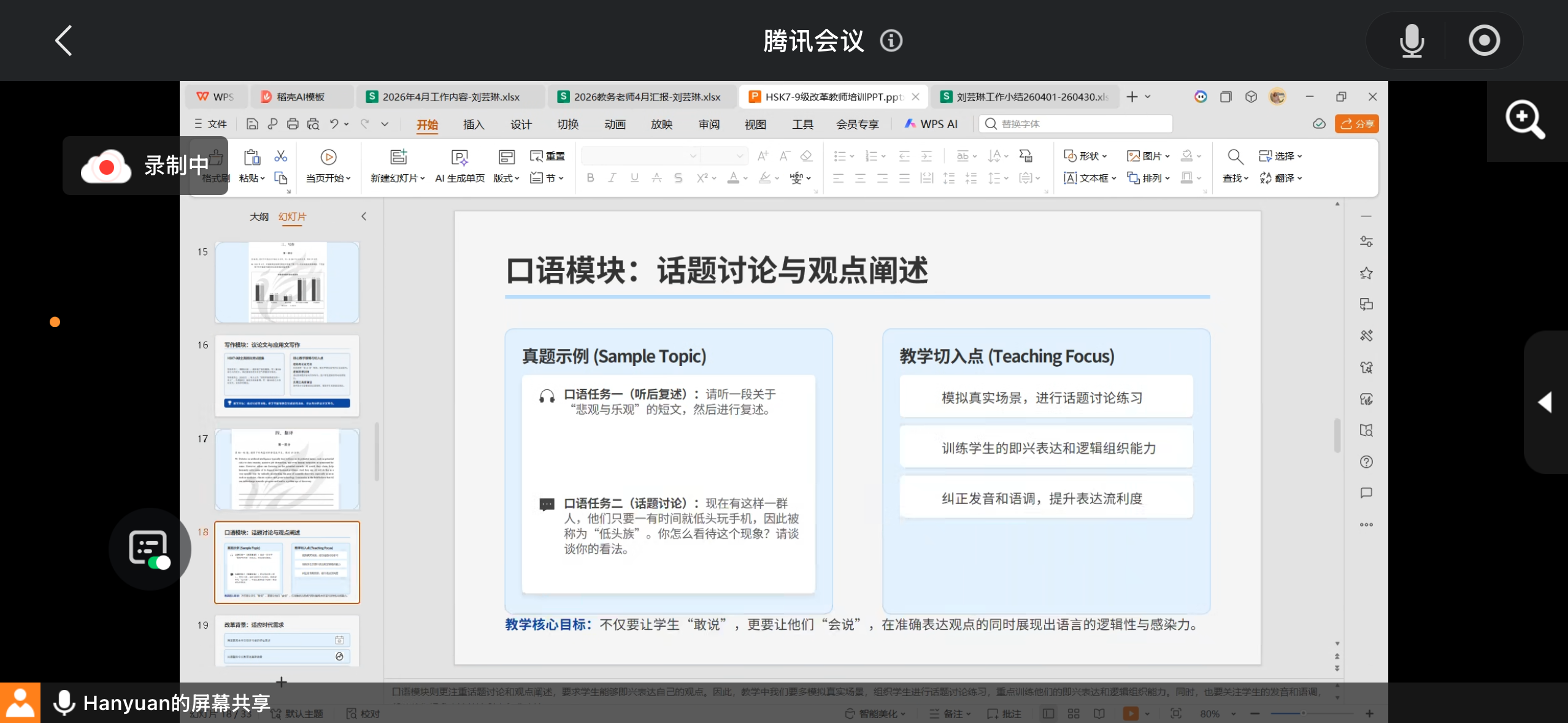
Task: Expand the side panel arrow at right edge
Action: click(1545, 402)
